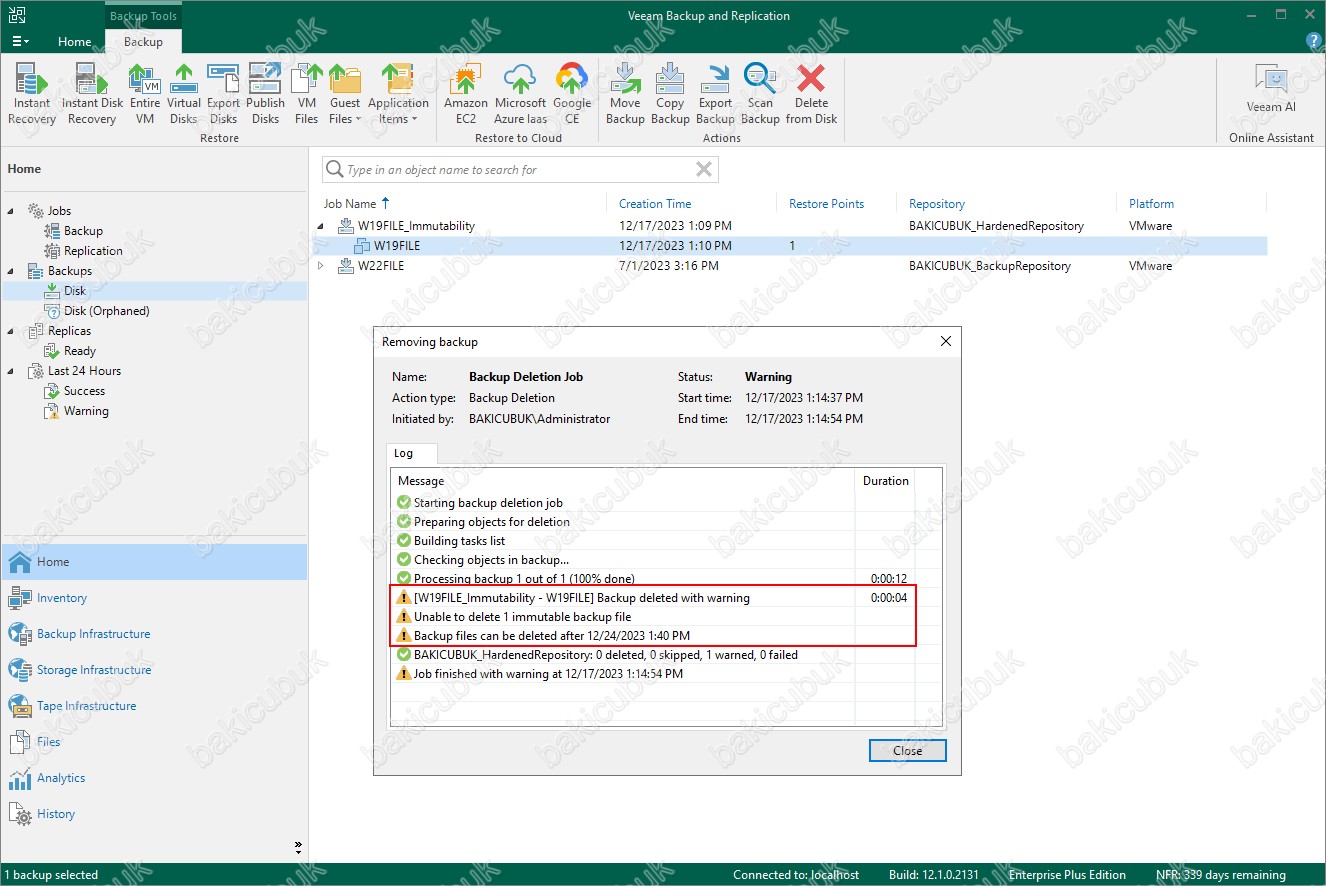Select the Disk node under Backups
Image resolution: width=1326 pixels, height=886 pixels.
click(x=75, y=291)
